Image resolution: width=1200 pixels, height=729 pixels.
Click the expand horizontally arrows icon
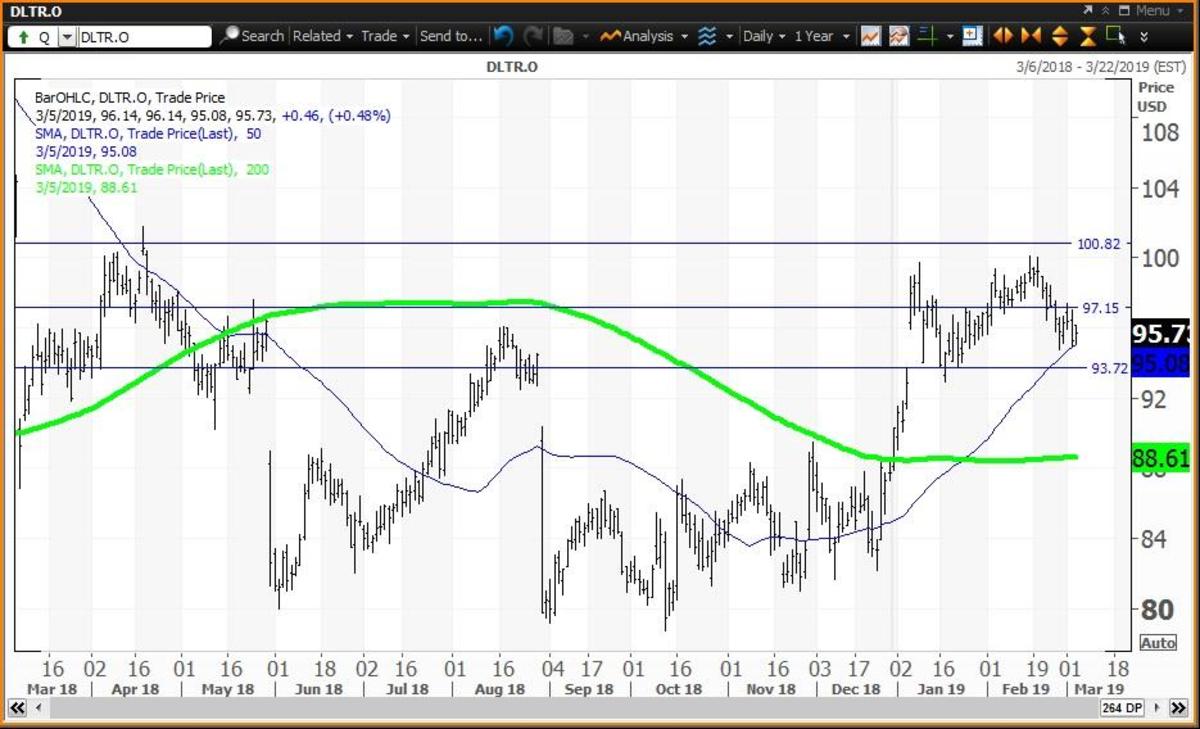coord(1003,36)
